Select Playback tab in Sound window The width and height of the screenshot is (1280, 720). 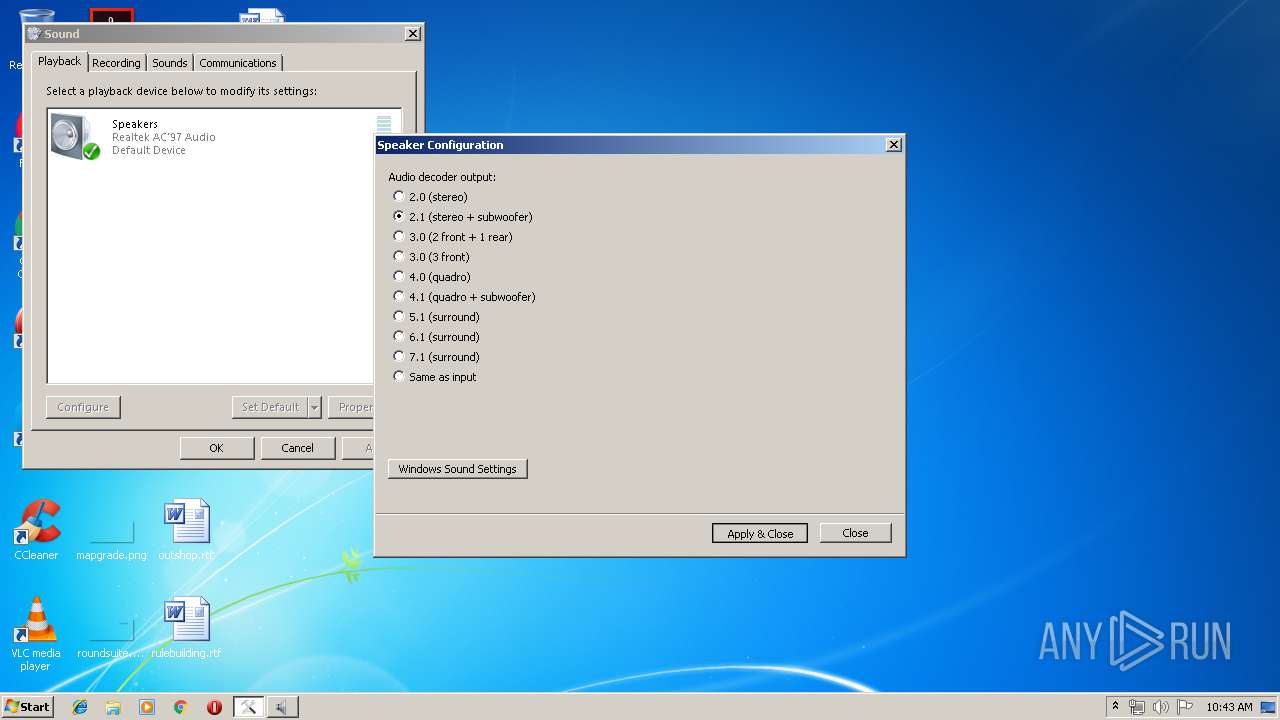click(59, 61)
